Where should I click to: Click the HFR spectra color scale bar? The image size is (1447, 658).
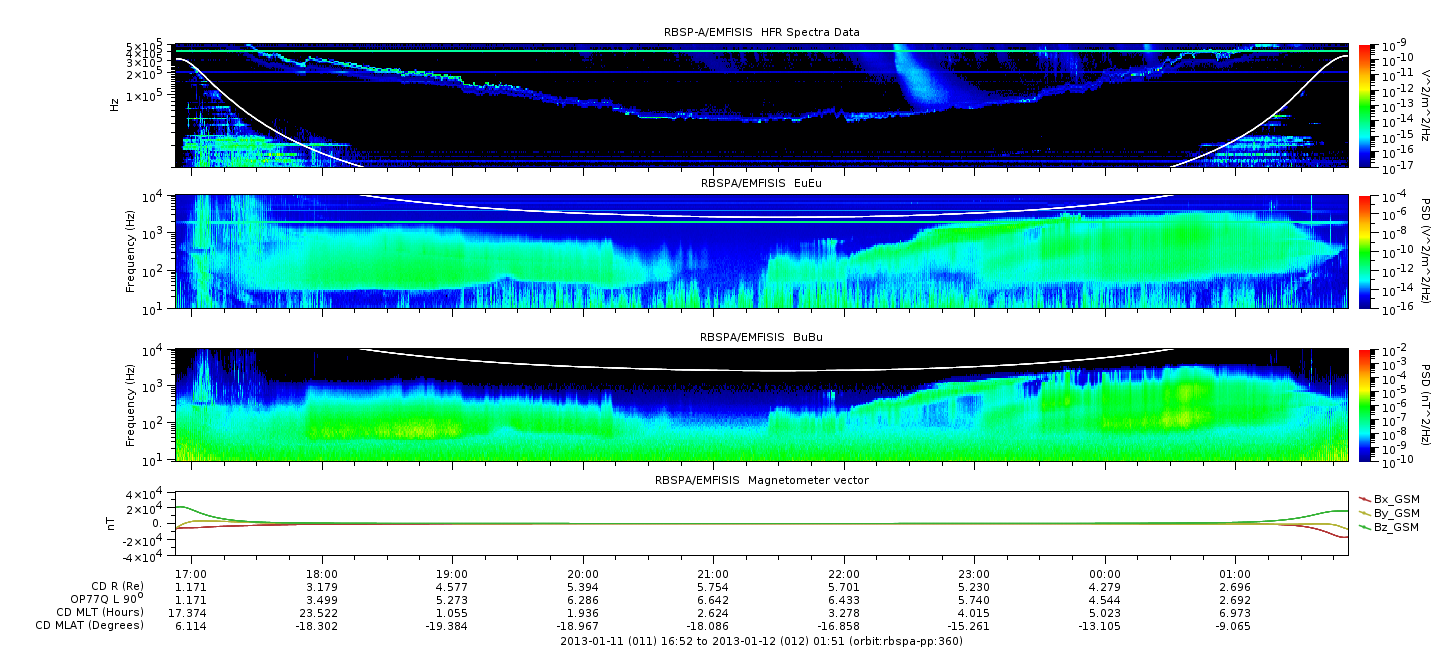(1364, 105)
